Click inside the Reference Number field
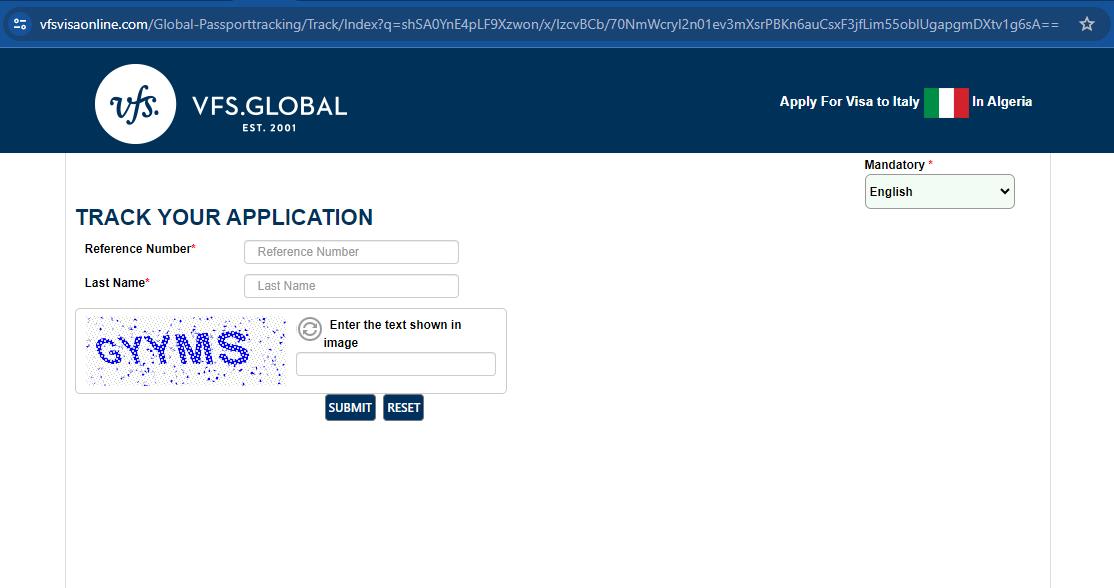The image size is (1114, 588). pos(351,251)
